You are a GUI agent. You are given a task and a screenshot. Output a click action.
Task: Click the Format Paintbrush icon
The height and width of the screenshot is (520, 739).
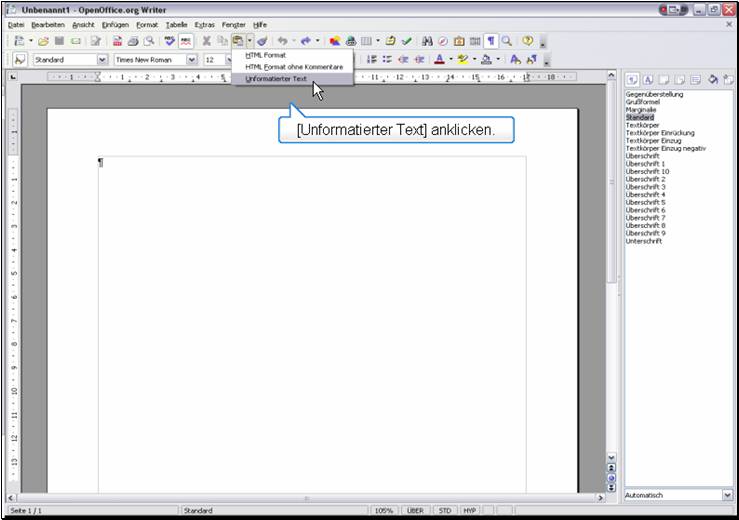click(x=262, y=41)
